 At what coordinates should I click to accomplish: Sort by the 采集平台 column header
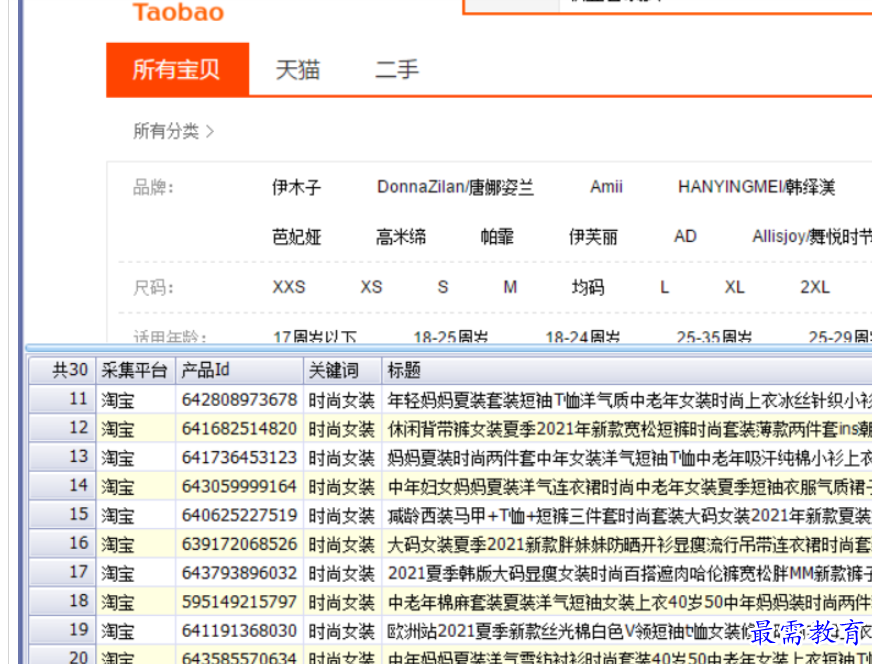point(136,370)
